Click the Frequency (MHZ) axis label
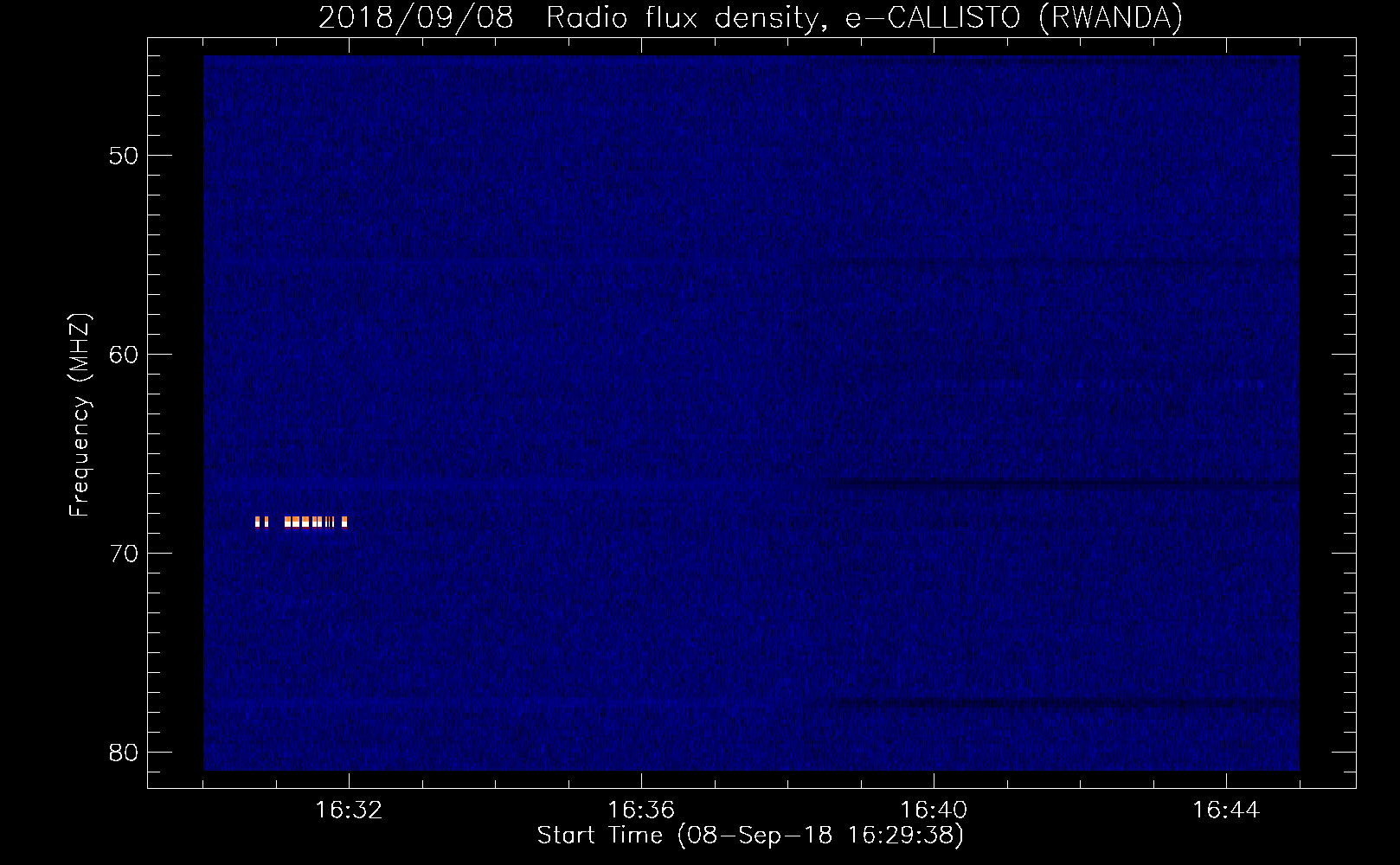1400x865 pixels. pos(80,414)
